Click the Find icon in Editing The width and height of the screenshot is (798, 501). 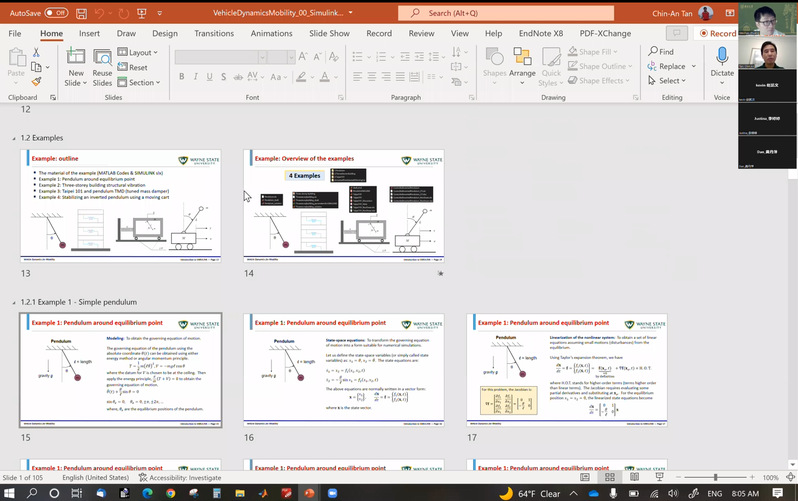point(659,52)
